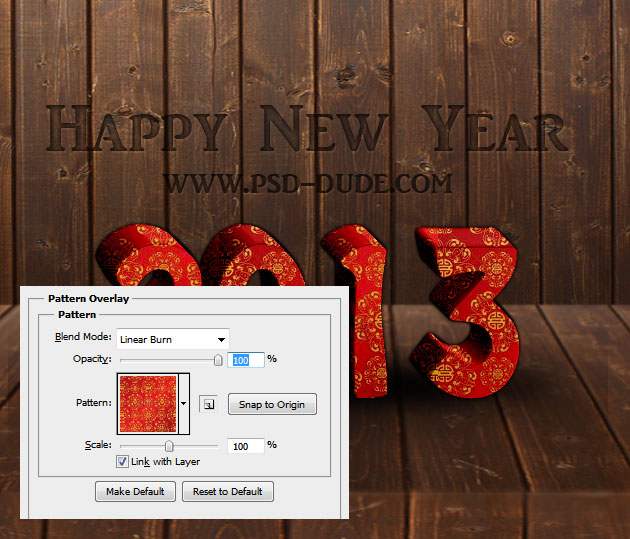
Task: Click the Blend Mode label text
Action: coord(82,340)
